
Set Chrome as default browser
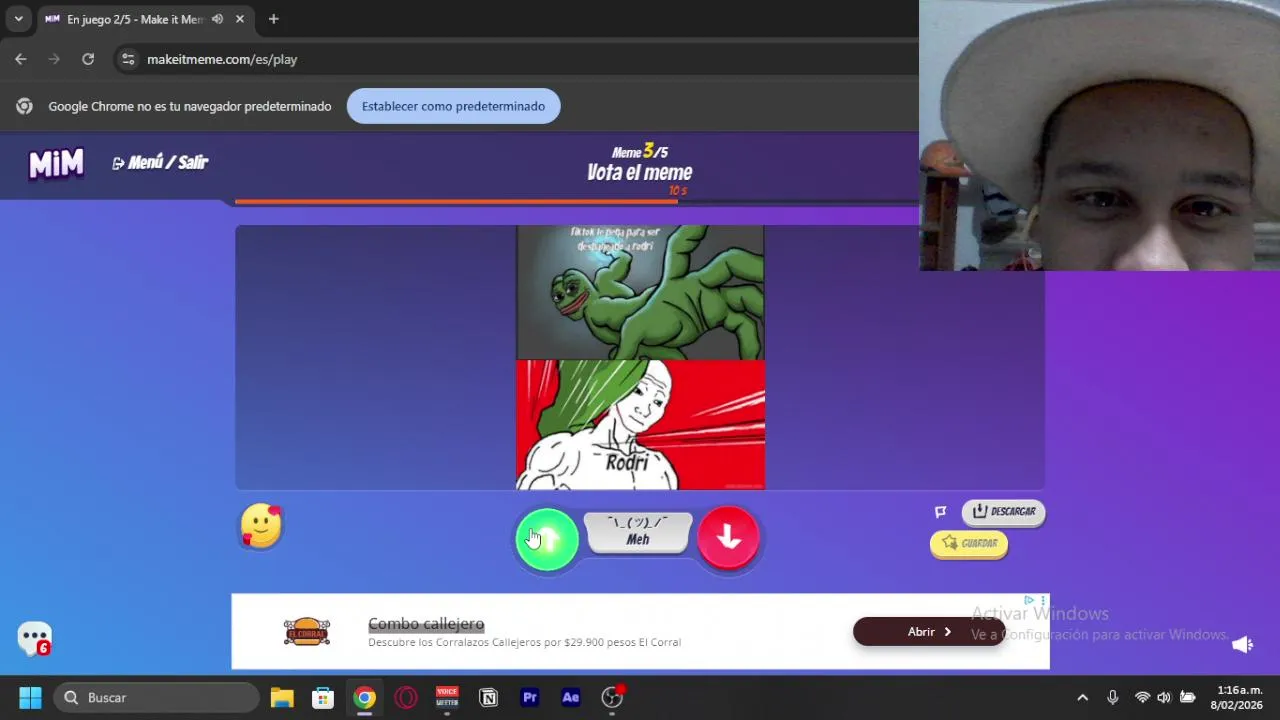click(453, 106)
